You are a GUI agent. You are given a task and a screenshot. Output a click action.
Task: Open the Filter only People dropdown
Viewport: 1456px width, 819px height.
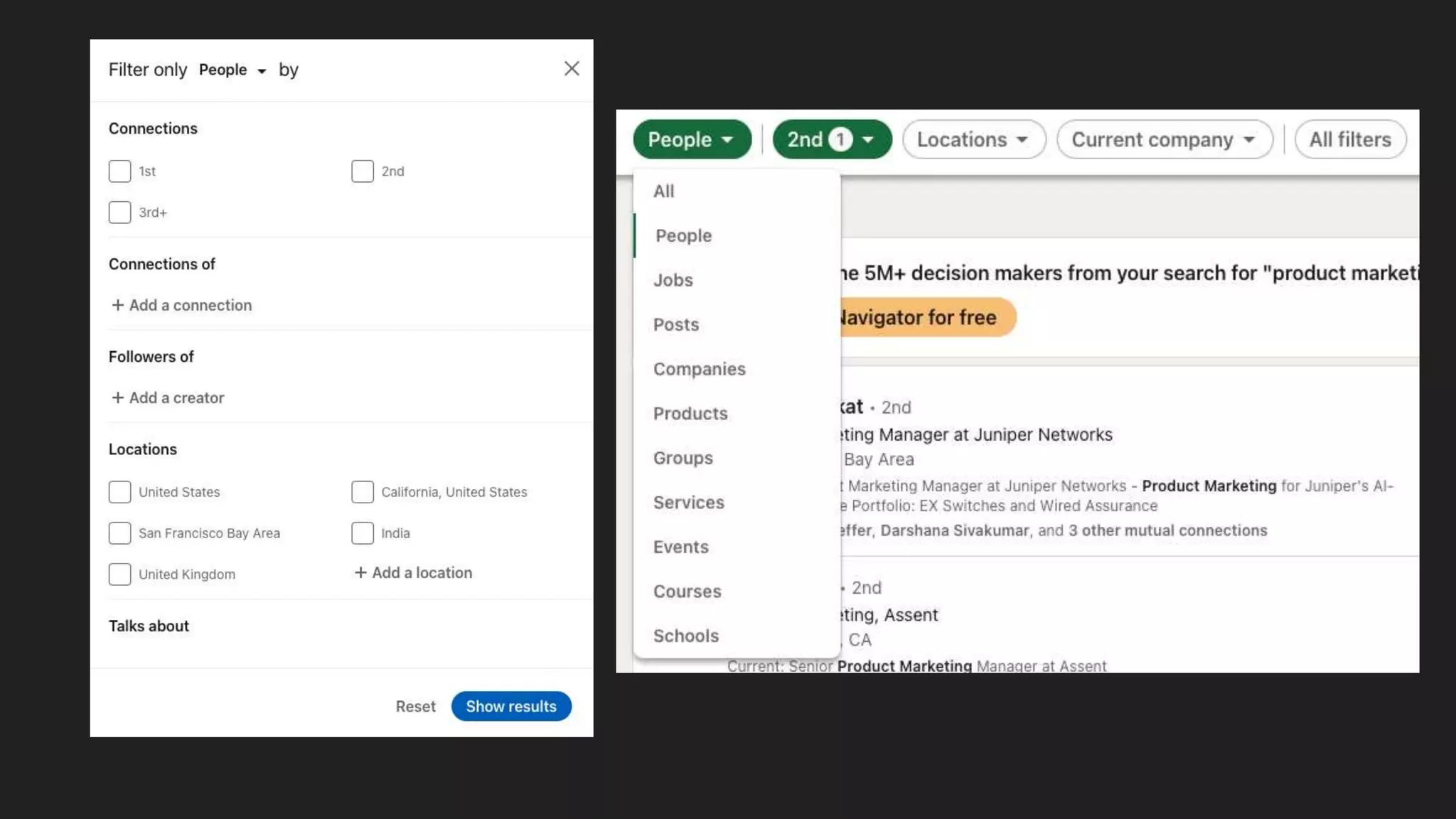click(x=232, y=70)
